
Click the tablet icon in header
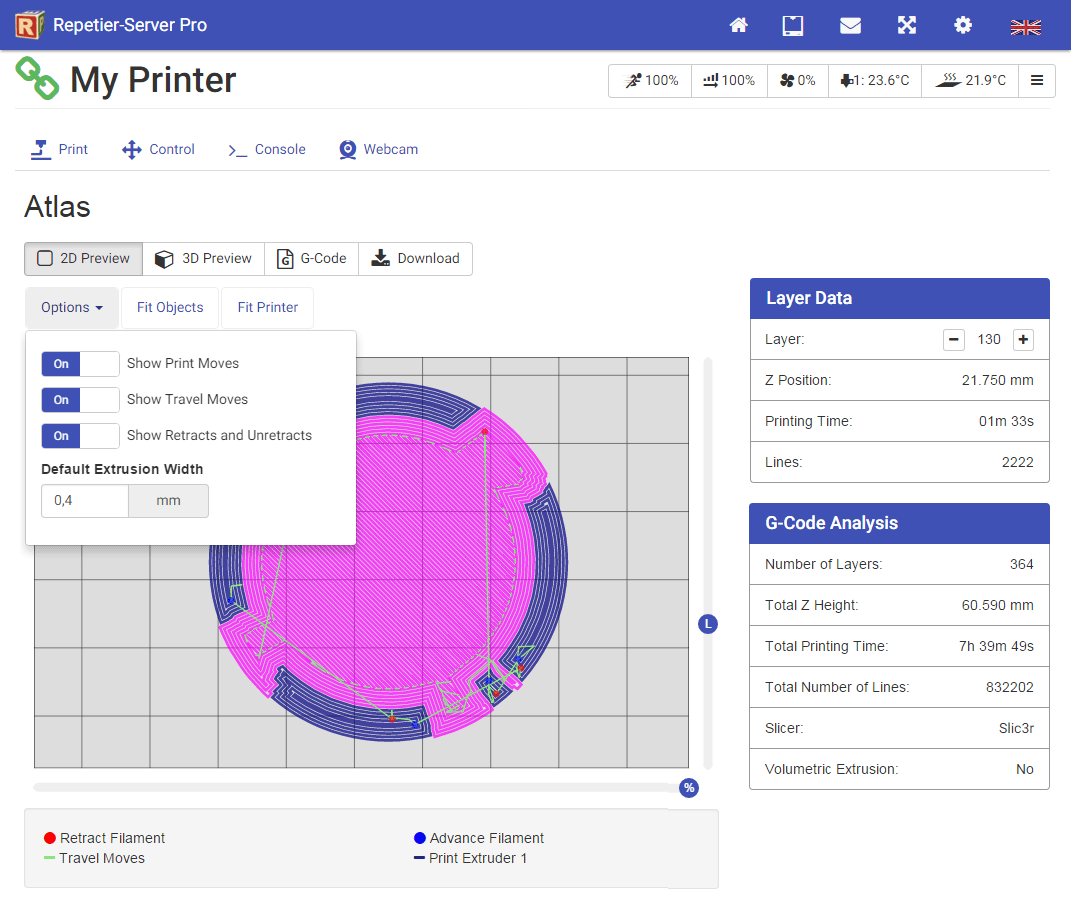click(793, 26)
